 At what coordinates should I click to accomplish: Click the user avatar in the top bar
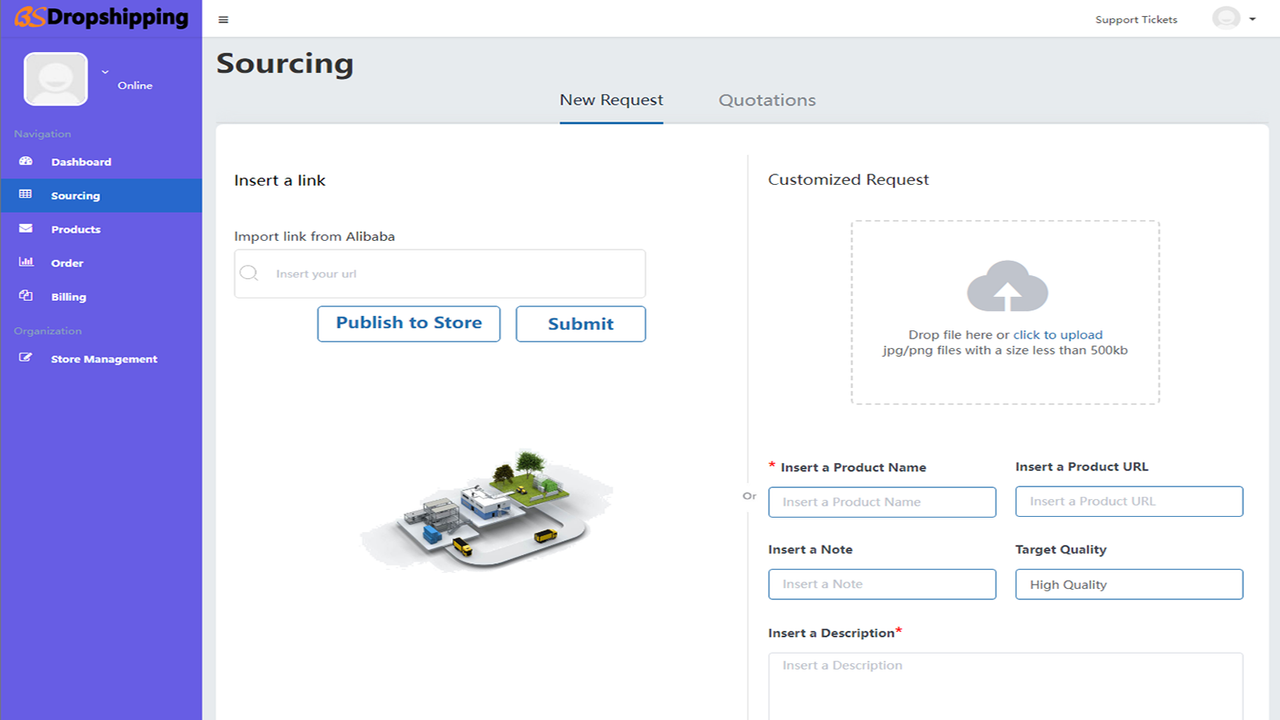pyautogui.click(x=1226, y=18)
